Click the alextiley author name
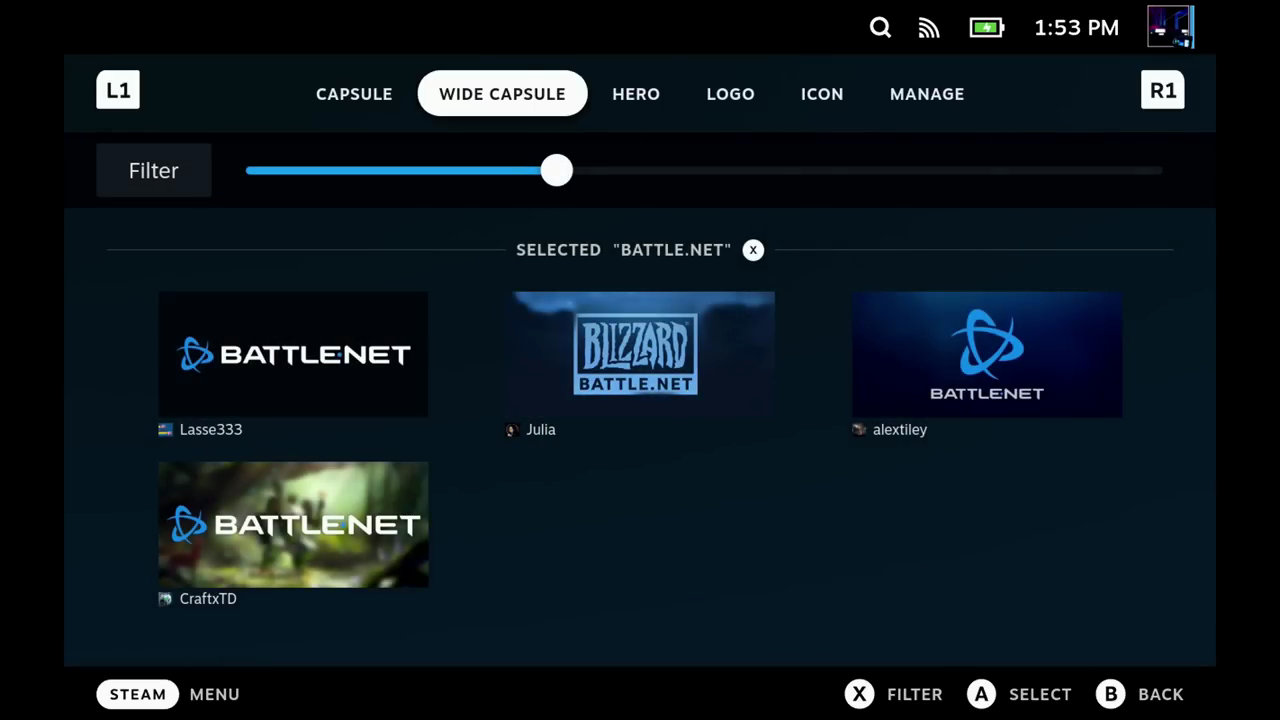The width and height of the screenshot is (1280, 720). pyautogui.click(x=900, y=430)
